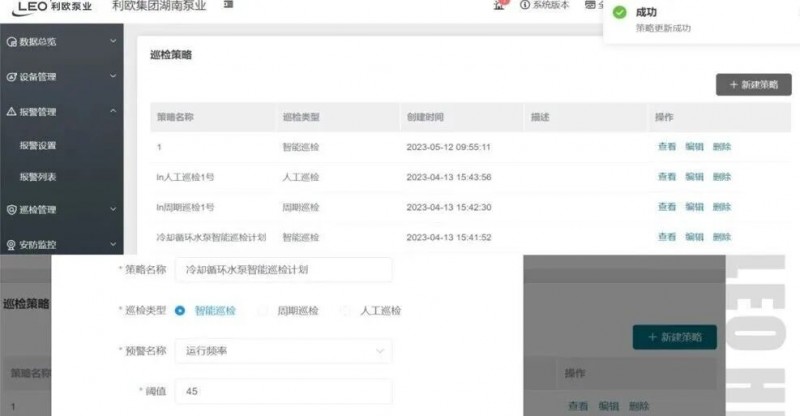Click 删除 for 冷却循环水泵智能巡检计划 row
Viewport: 800px width, 416px height.
coord(722,237)
